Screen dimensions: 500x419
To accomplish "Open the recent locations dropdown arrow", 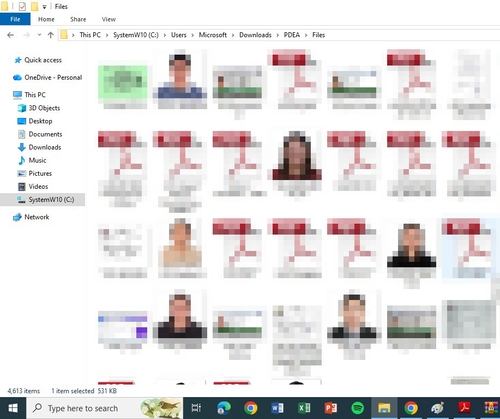I will [39, 35].
